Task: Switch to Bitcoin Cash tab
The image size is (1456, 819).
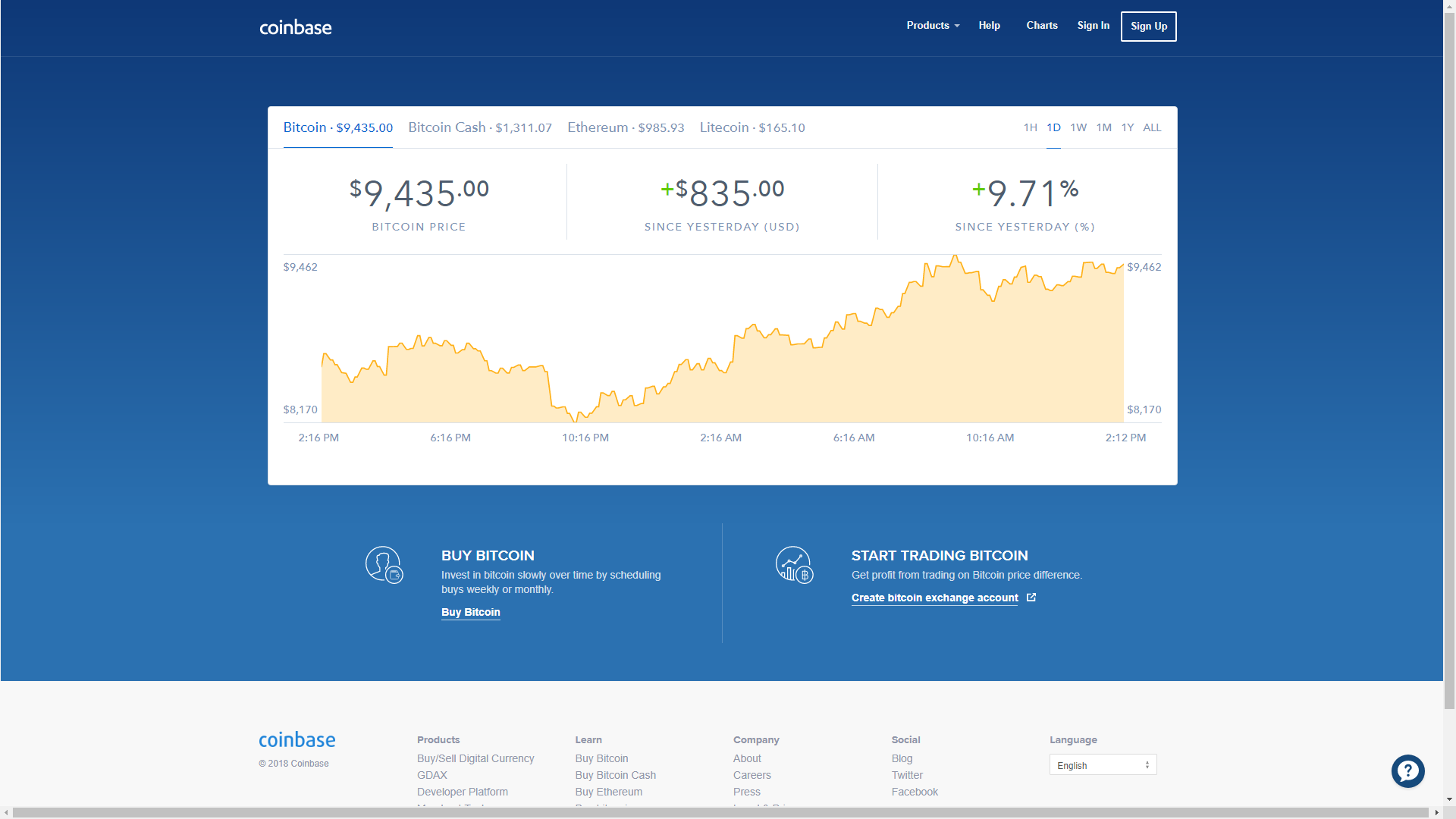Action: (480, 127)
